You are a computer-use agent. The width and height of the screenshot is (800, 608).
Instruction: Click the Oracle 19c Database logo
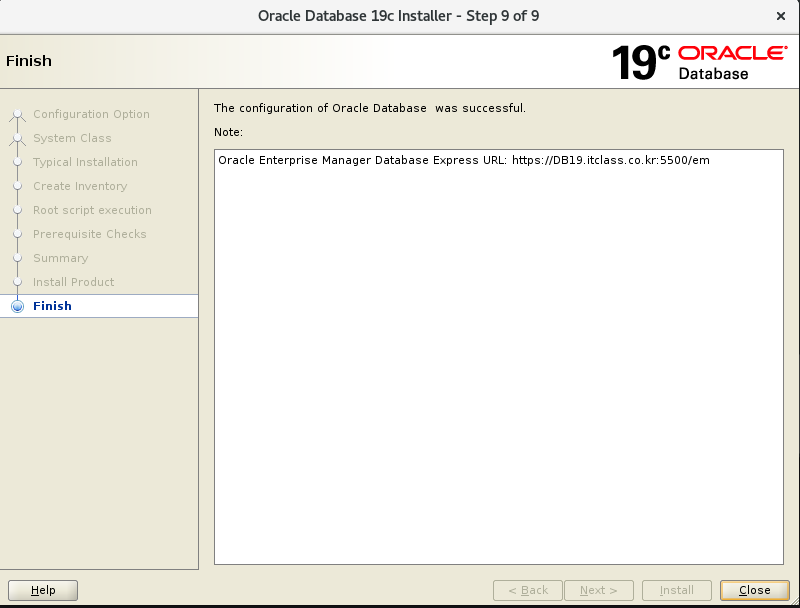[x=699, y=62]
